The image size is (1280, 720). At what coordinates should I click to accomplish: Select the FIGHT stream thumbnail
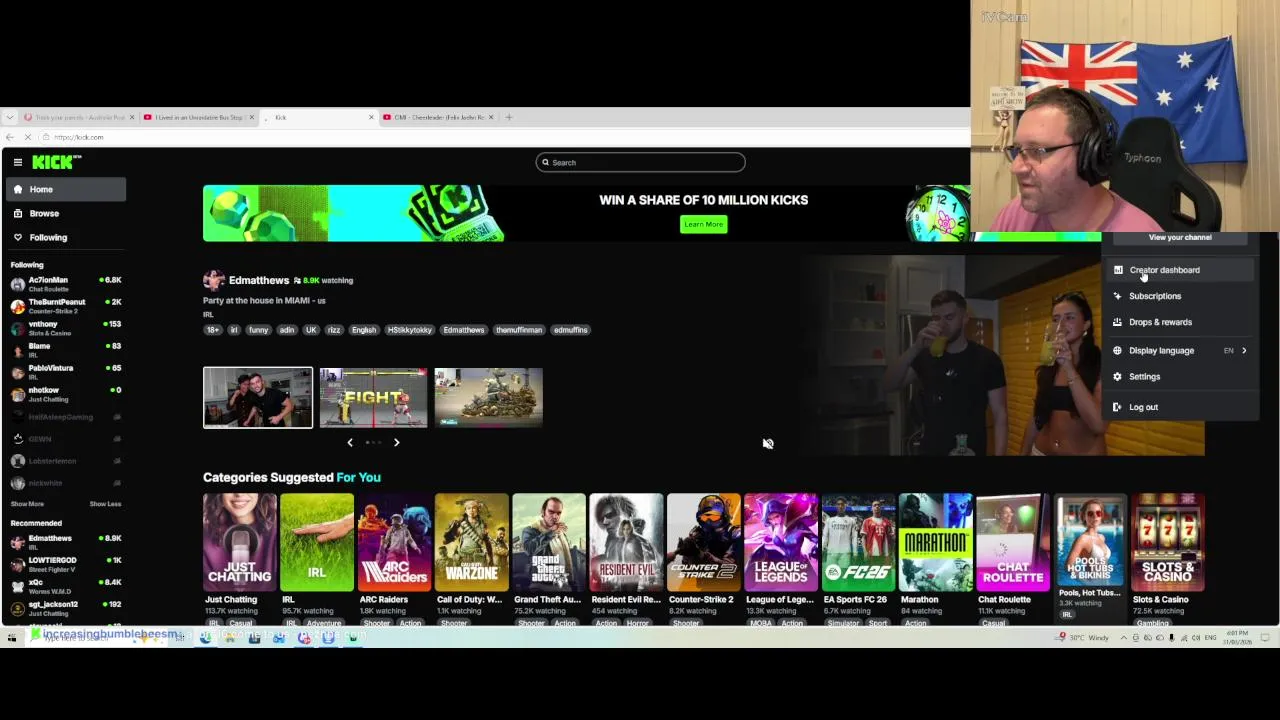pos(373,397)
